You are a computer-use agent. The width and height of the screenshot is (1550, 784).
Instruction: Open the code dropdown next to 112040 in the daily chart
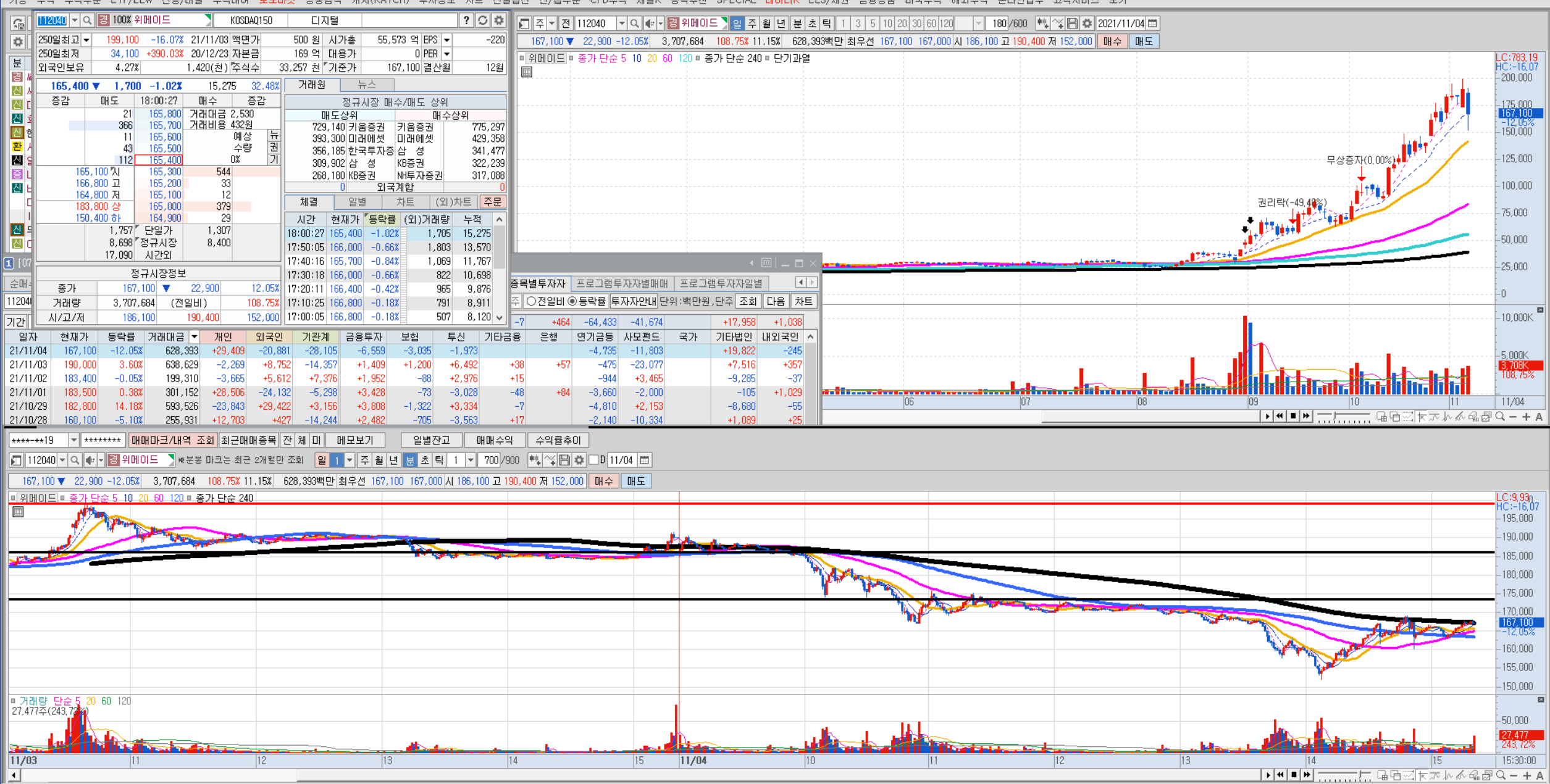[622, 23]
